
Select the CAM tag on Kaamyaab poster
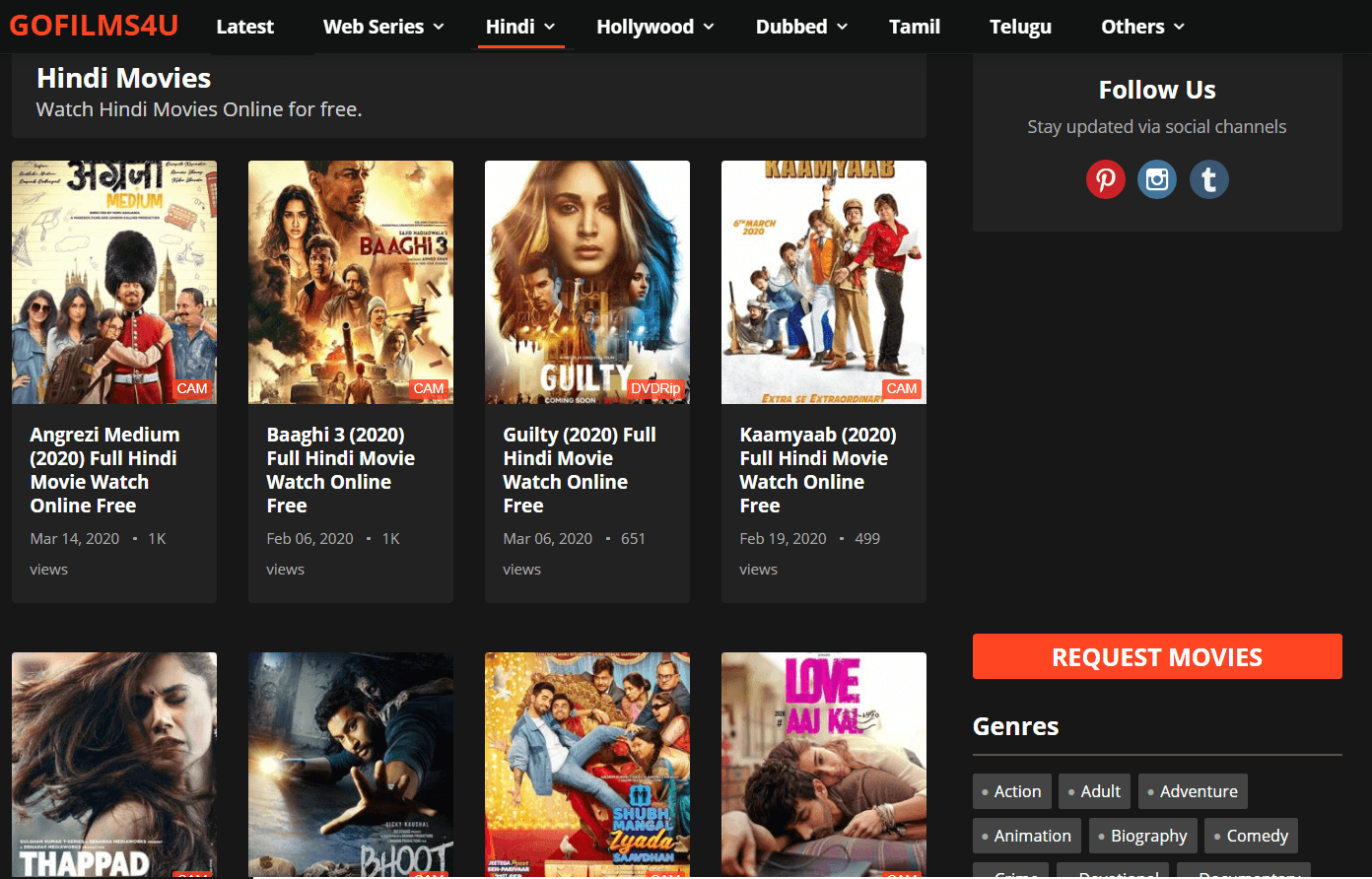pos(902,389)
